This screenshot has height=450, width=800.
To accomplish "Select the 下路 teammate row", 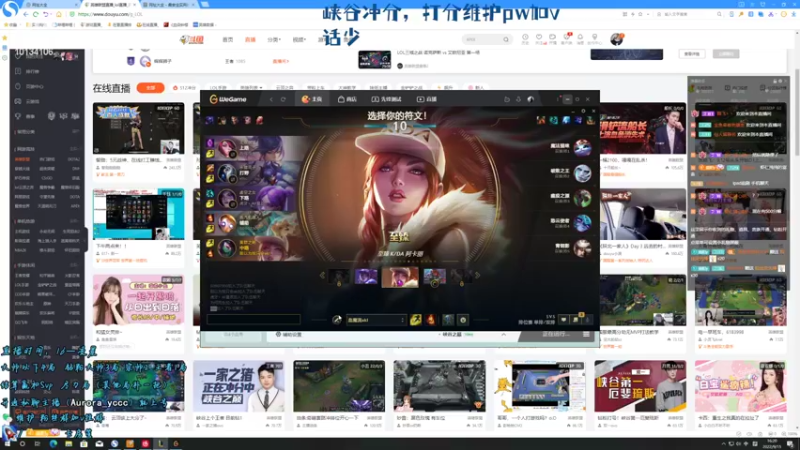I will tap(253, 198).
